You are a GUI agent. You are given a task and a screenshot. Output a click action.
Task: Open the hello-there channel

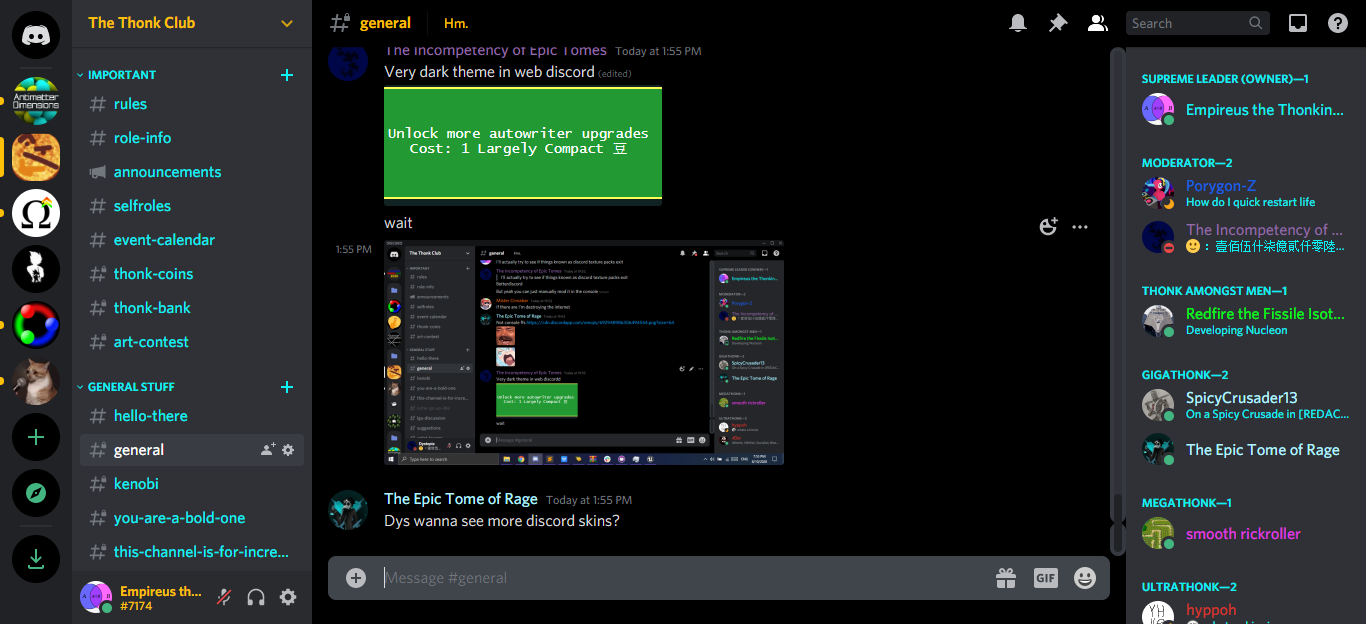pos(192,416)
